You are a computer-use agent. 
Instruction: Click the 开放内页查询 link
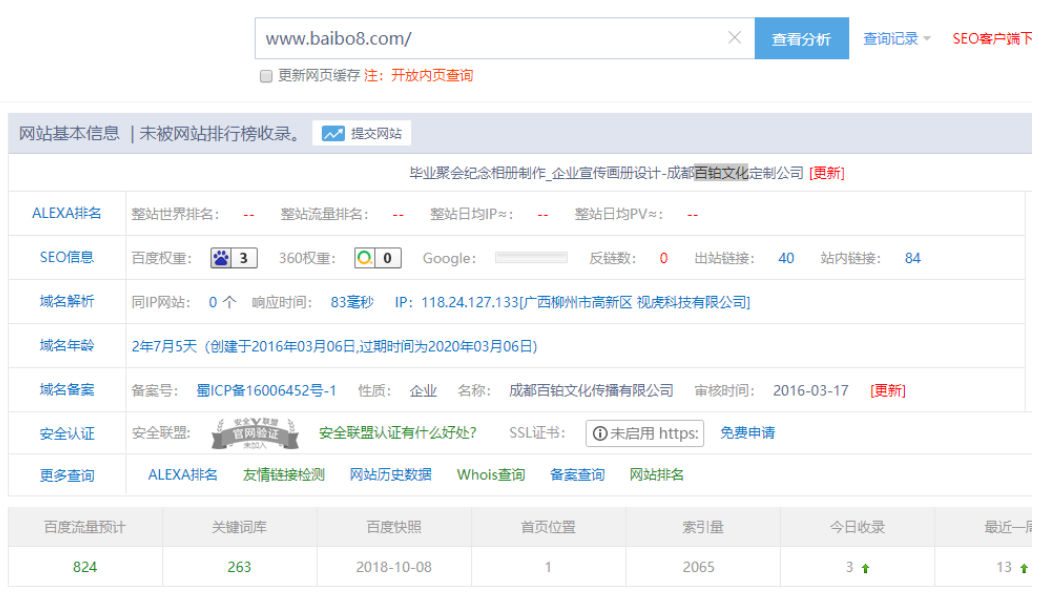pos(432,75)
